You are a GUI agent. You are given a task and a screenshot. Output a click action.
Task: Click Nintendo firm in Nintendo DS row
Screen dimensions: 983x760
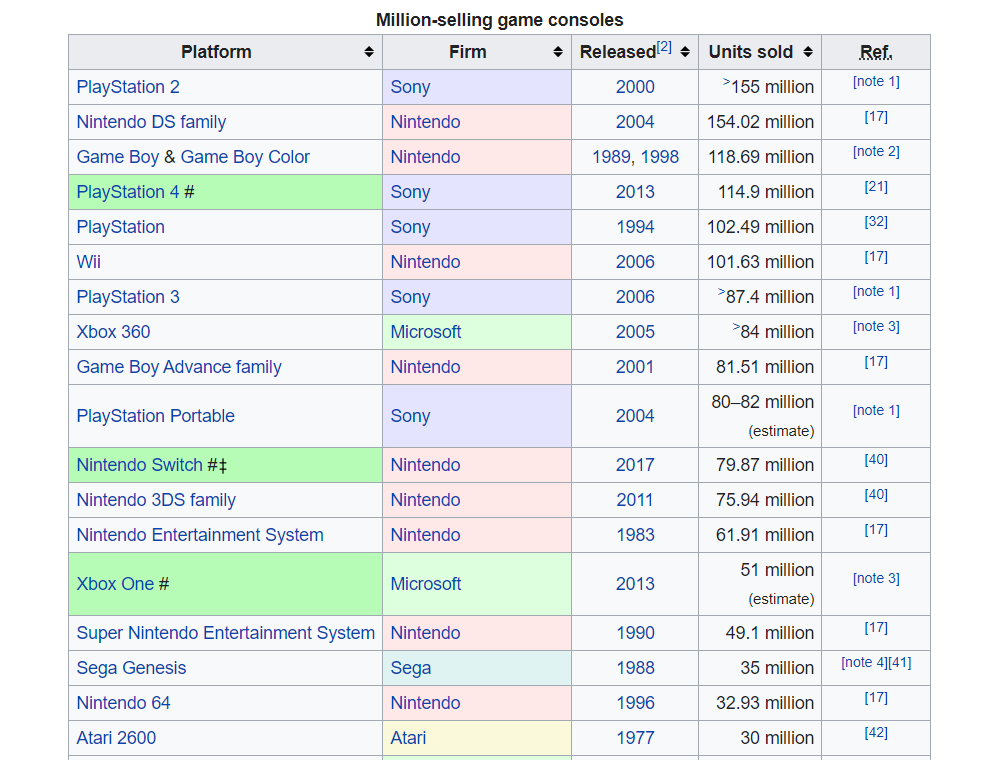[x=425, y=122]
